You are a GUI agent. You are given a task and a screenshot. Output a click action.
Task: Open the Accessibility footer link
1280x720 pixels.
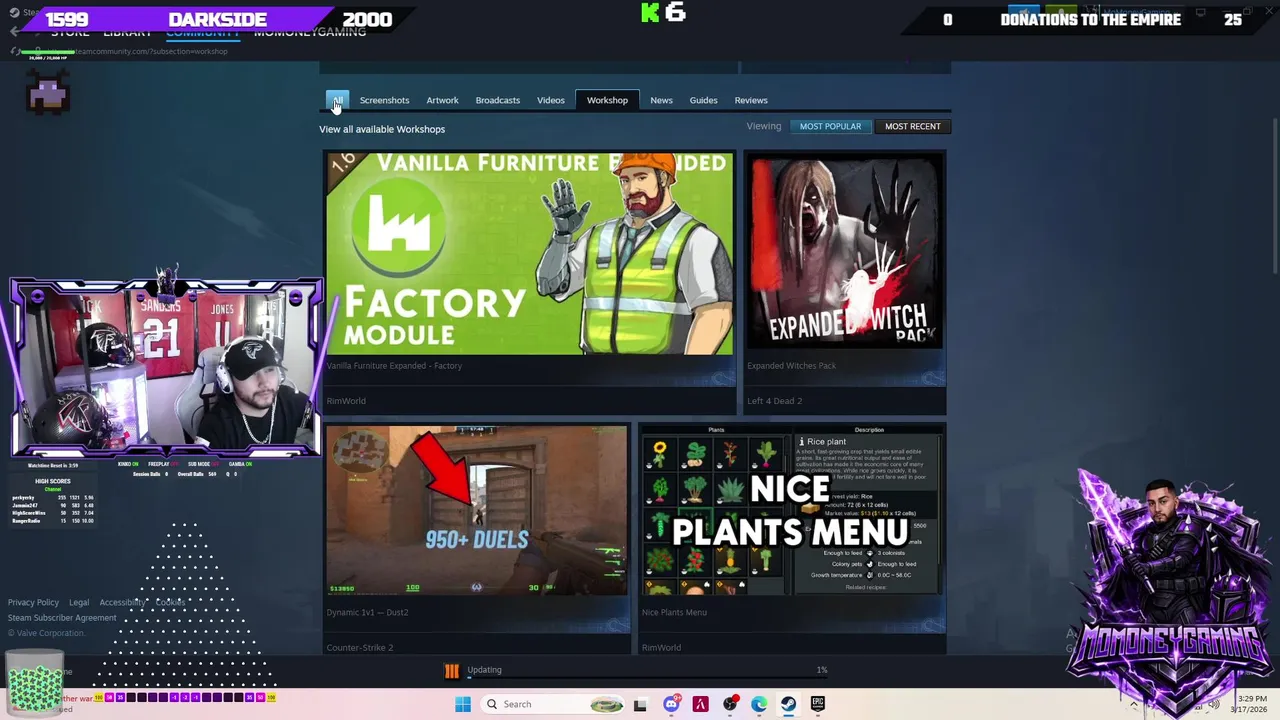(123, 602)
